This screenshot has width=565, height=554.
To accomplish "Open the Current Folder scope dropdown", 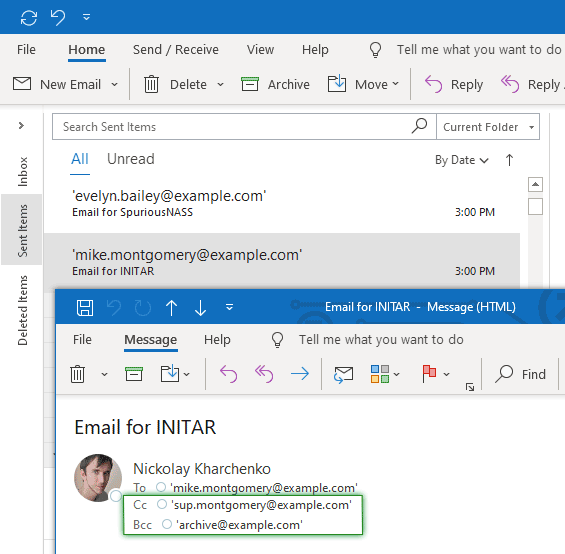I will (x=488, y=127).
